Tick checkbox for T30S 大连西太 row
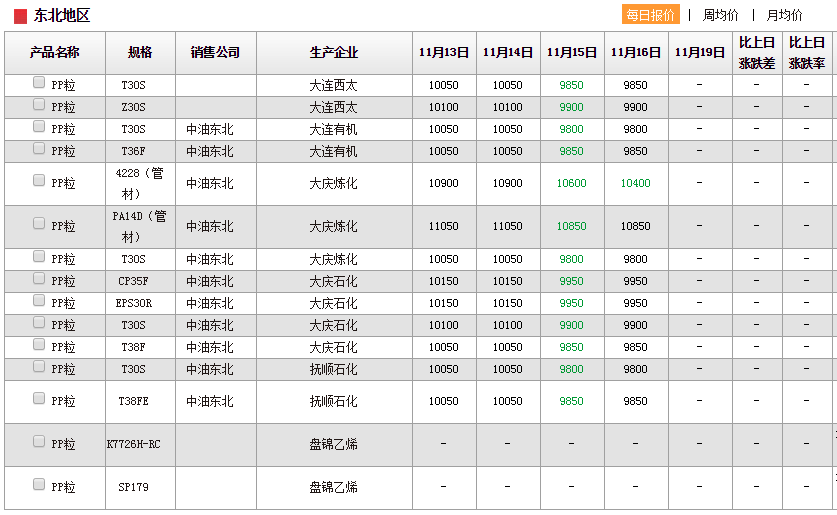837x515 pixels. [x=38, y=82]
